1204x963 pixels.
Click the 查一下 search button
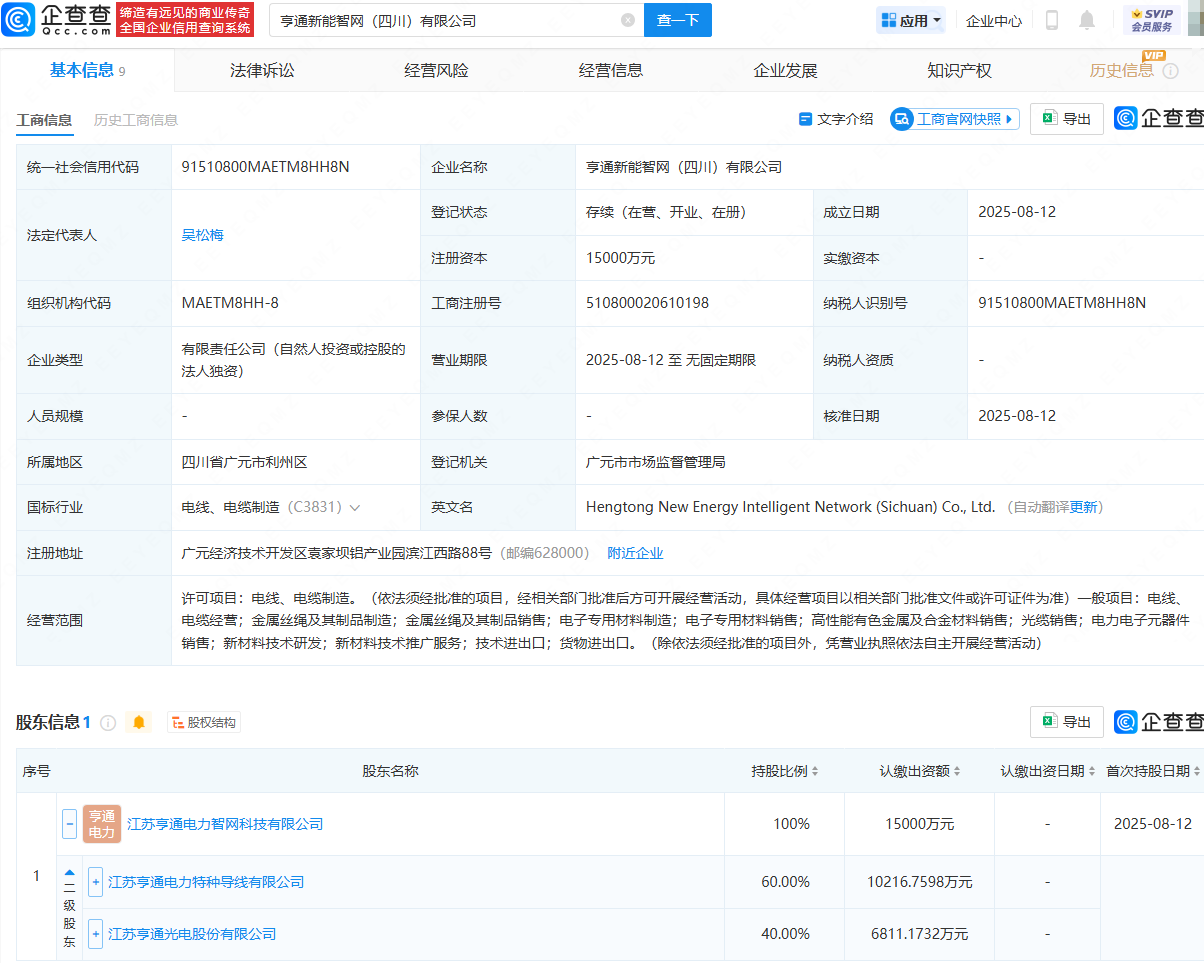[677, 20]
